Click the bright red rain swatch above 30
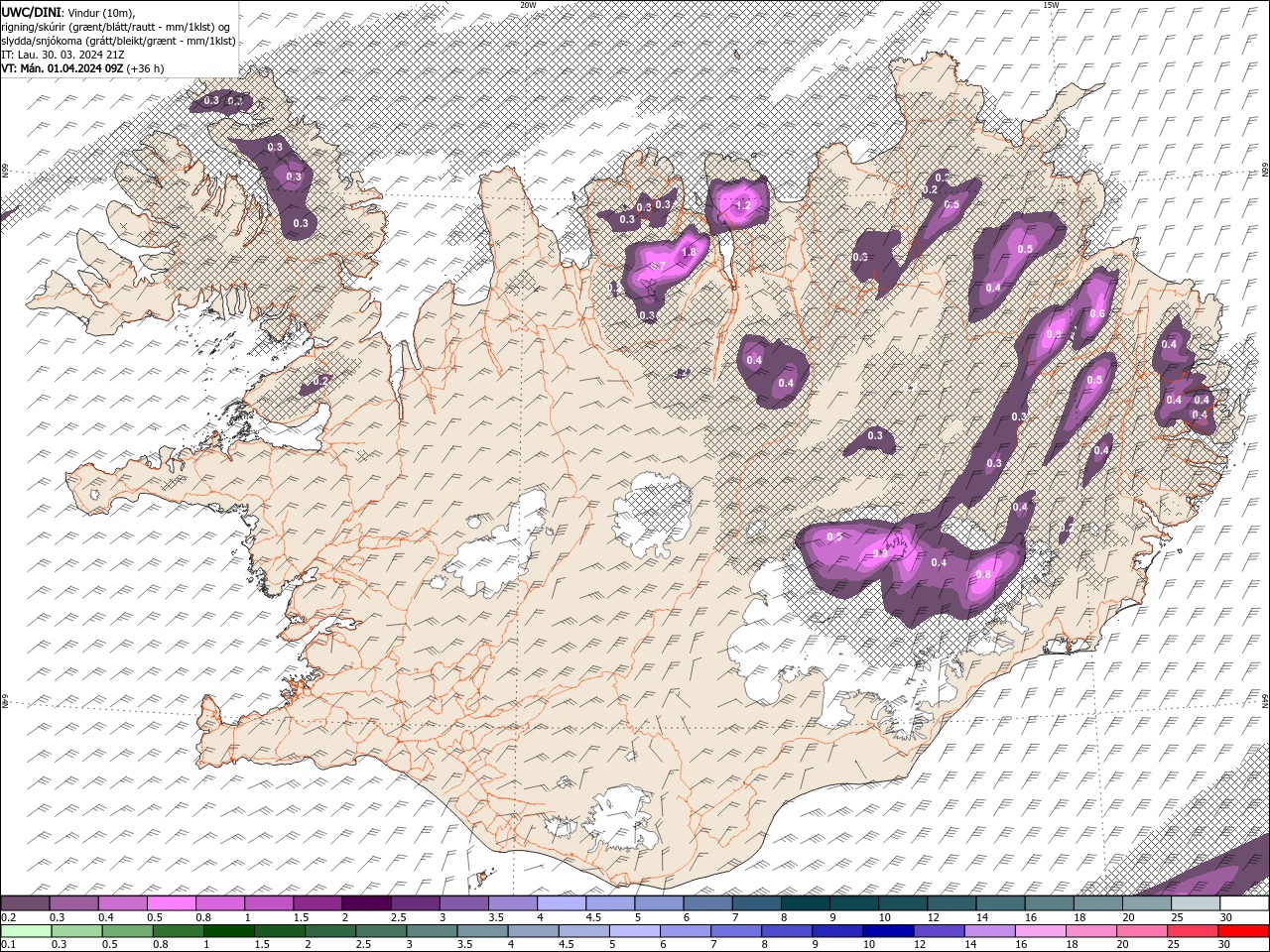 pyautogui.click(x=1242, y=931)
